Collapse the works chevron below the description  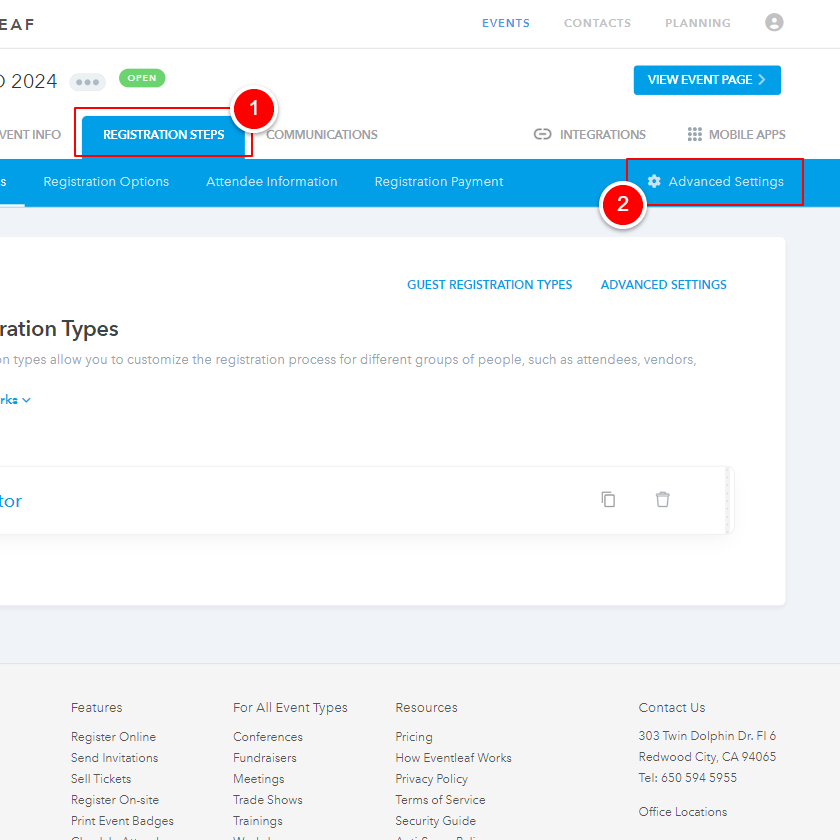click(x=26, y=399)
